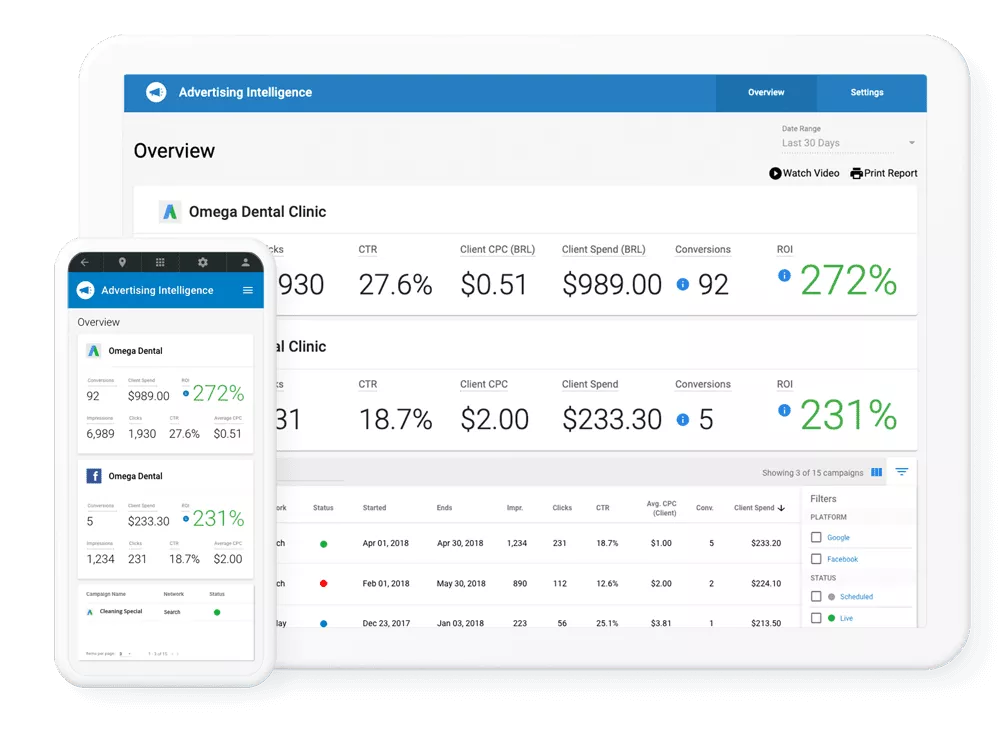Click the Google Ads logo next to Omega Dental Clinic

[x=170, y=211]
